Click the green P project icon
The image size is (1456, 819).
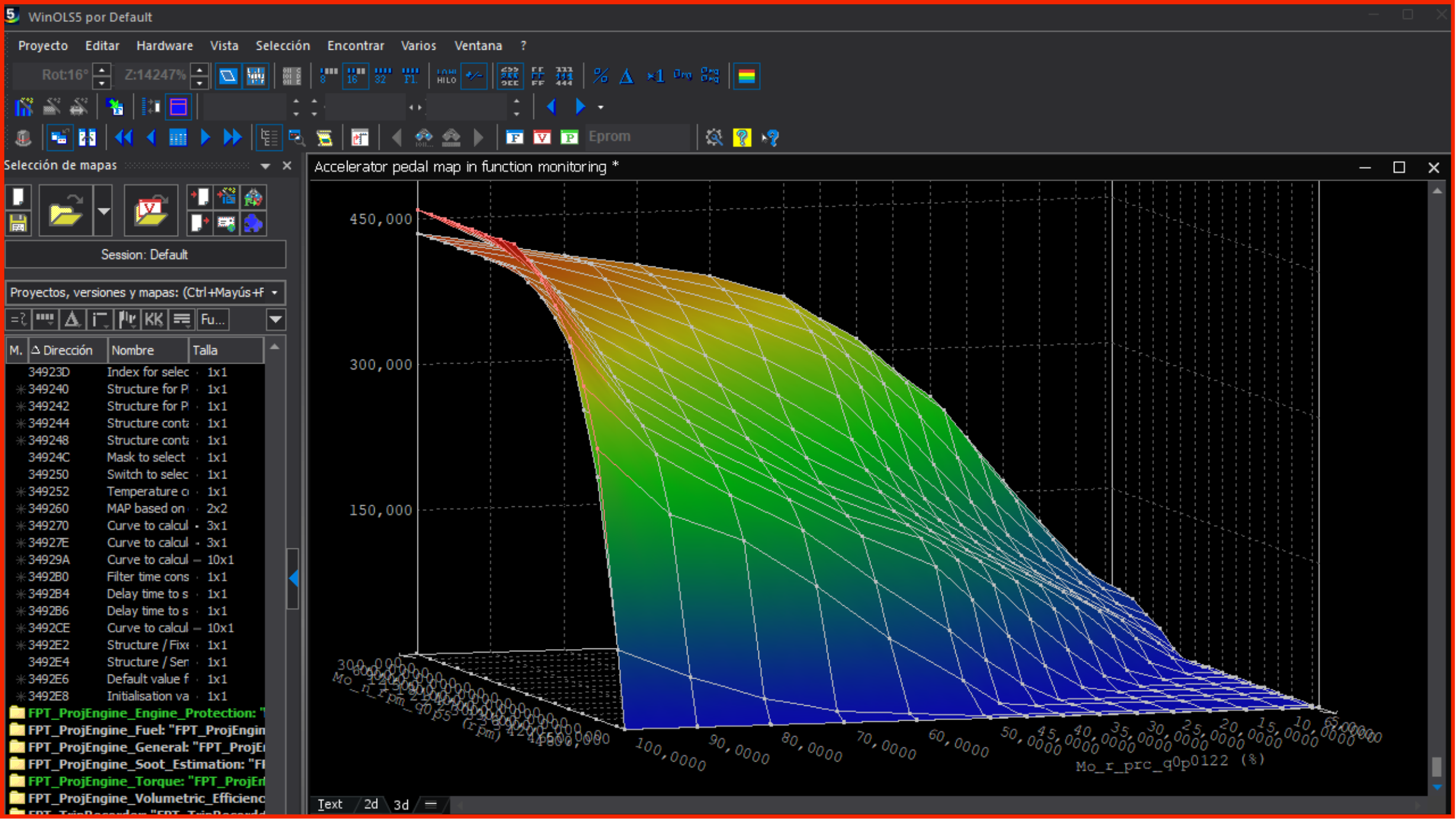[x=569, y=137]
